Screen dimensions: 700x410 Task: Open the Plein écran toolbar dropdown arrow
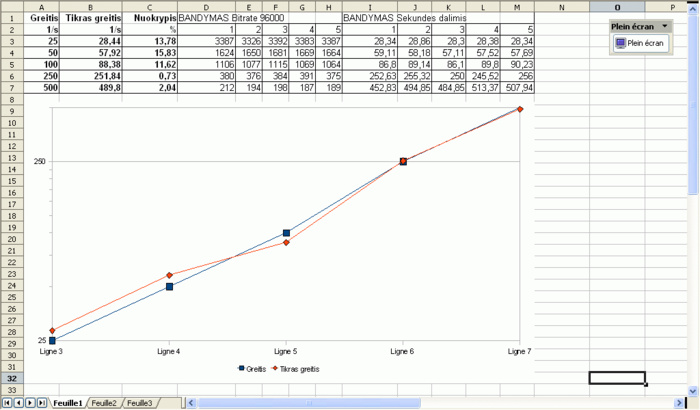pos(665,26)
